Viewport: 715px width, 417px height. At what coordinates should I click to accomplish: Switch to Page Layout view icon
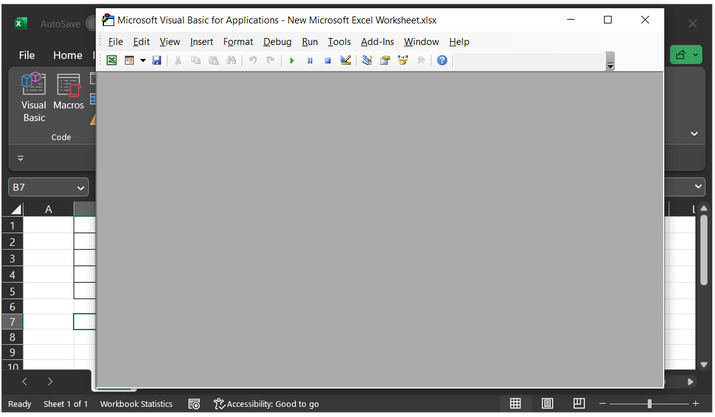point(547,404)
